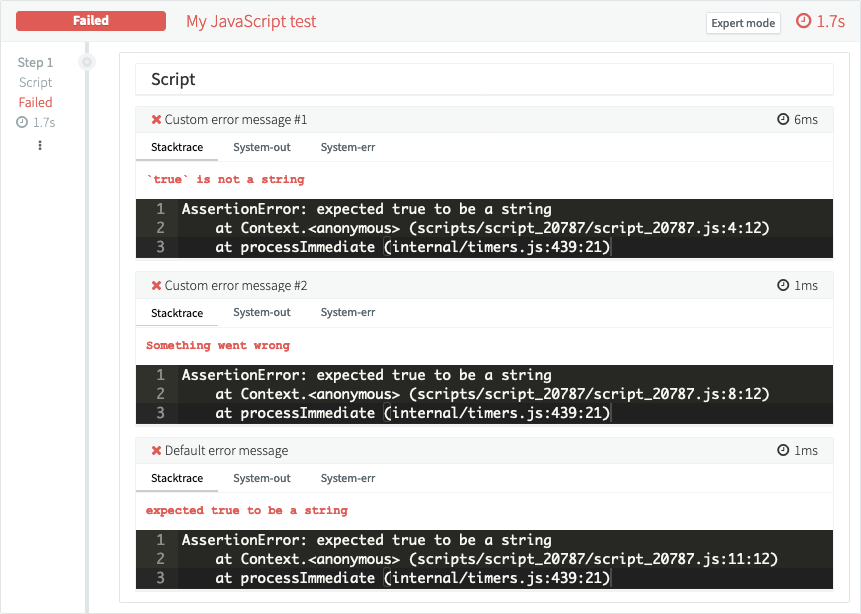Switch to System-out tab in Custom error message #2

coord(262,313)
